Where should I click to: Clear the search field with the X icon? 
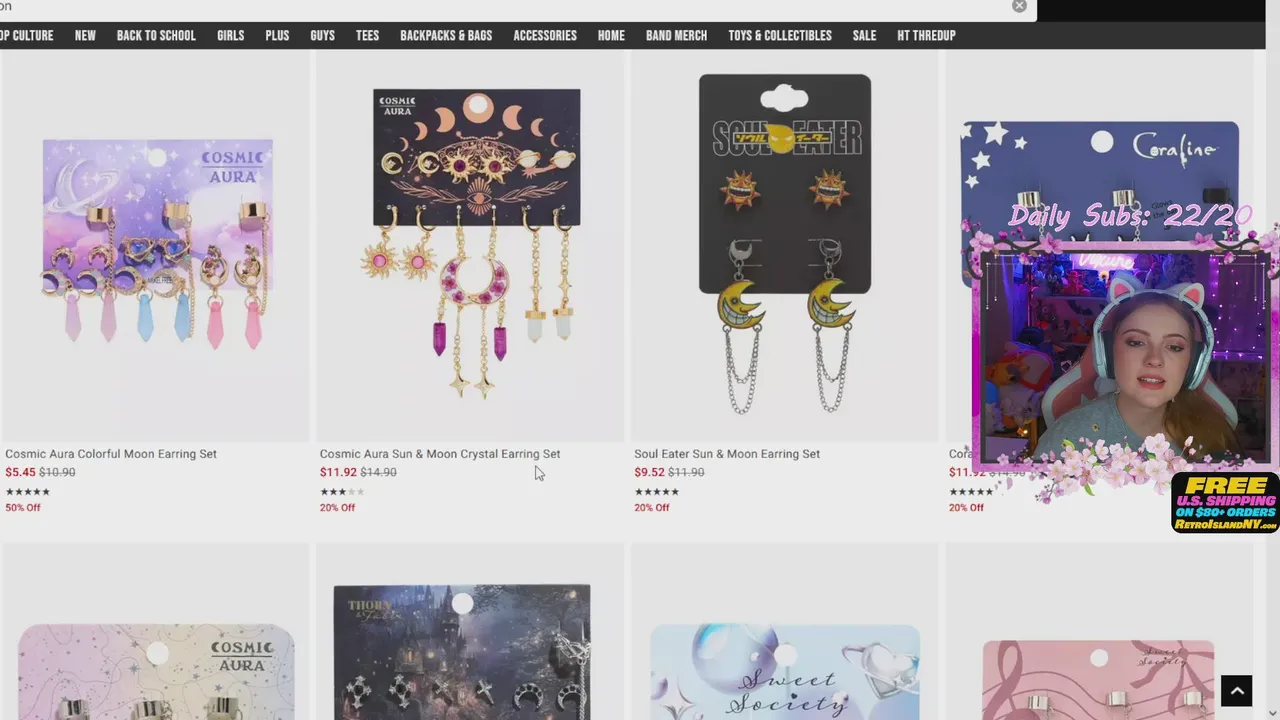pos(1019,6)
